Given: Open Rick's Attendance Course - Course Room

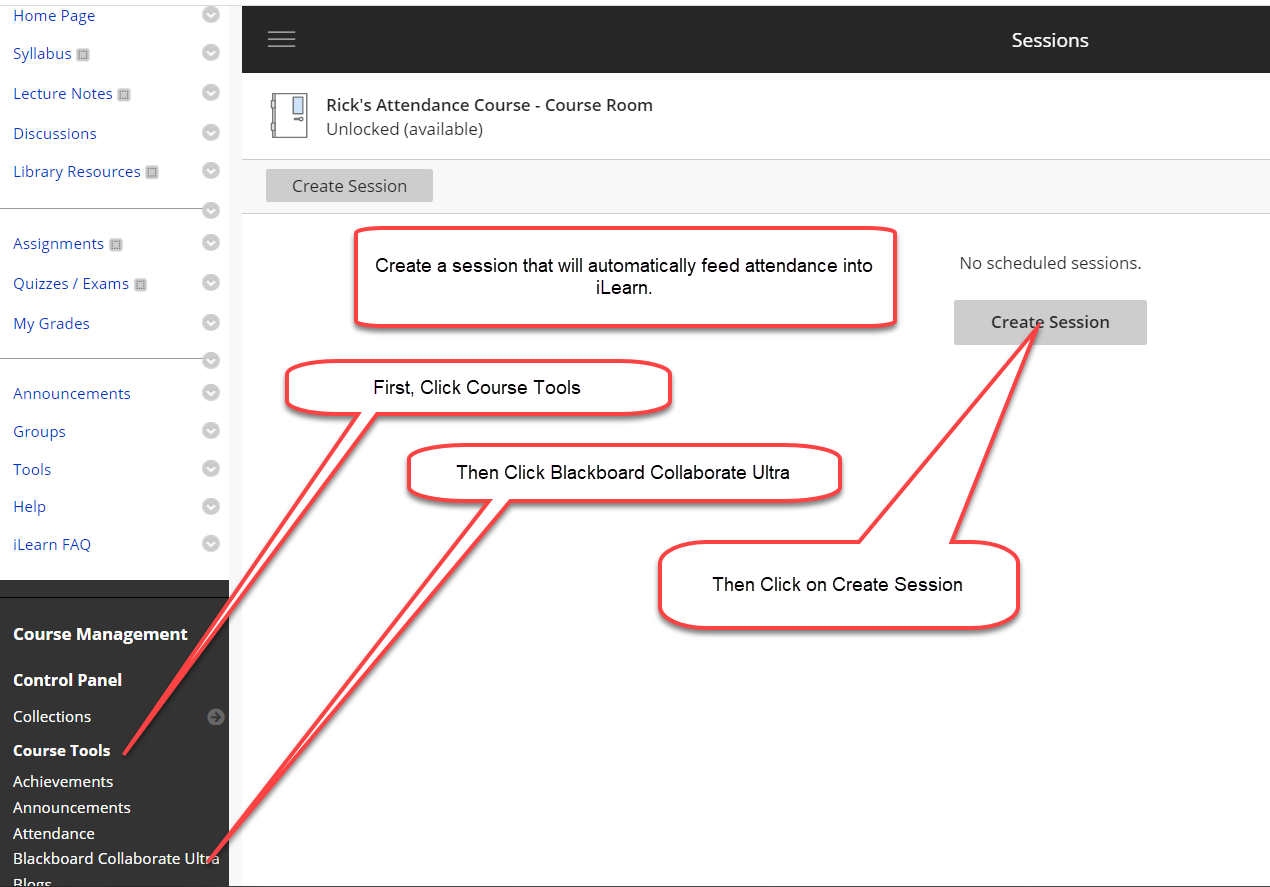Looking at the screenshot, I should [x=489, y=105].
